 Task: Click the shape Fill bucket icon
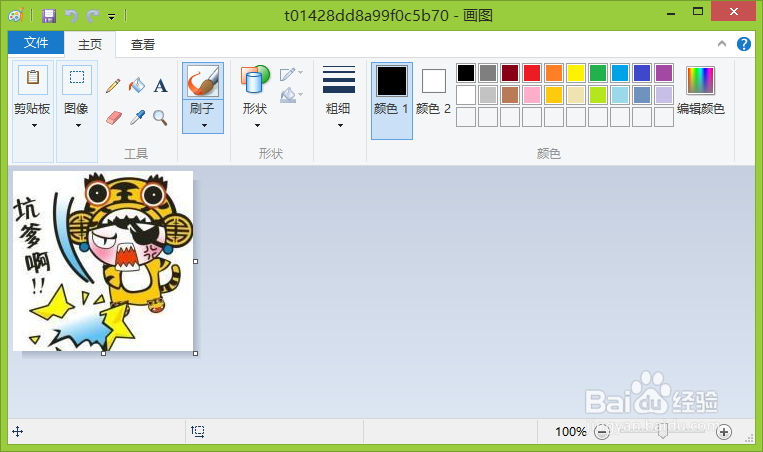[288, 95]
